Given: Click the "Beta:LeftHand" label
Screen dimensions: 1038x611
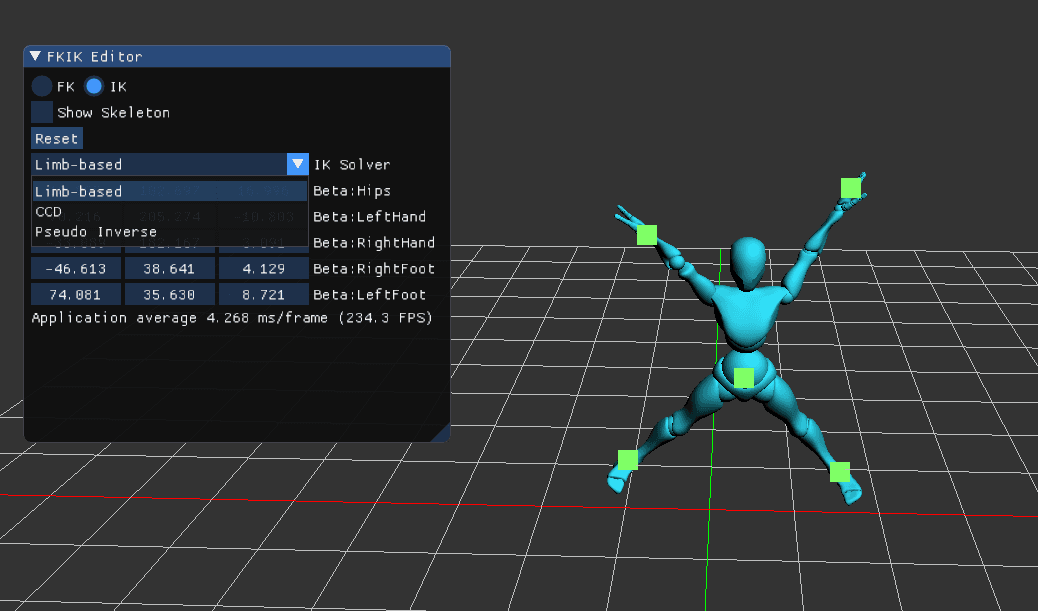Looking at the screenshot, I should click(369, 216).
